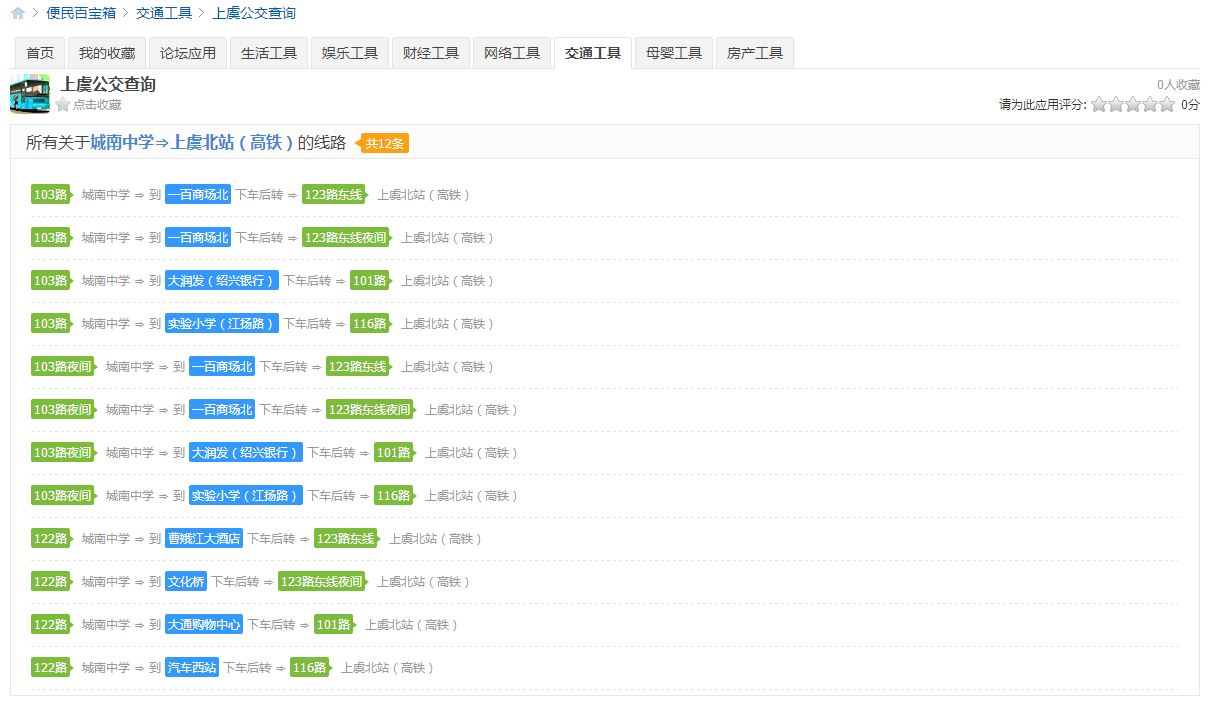Rate the app one star
This screenshot has width=1223, height=714.
1099,104
